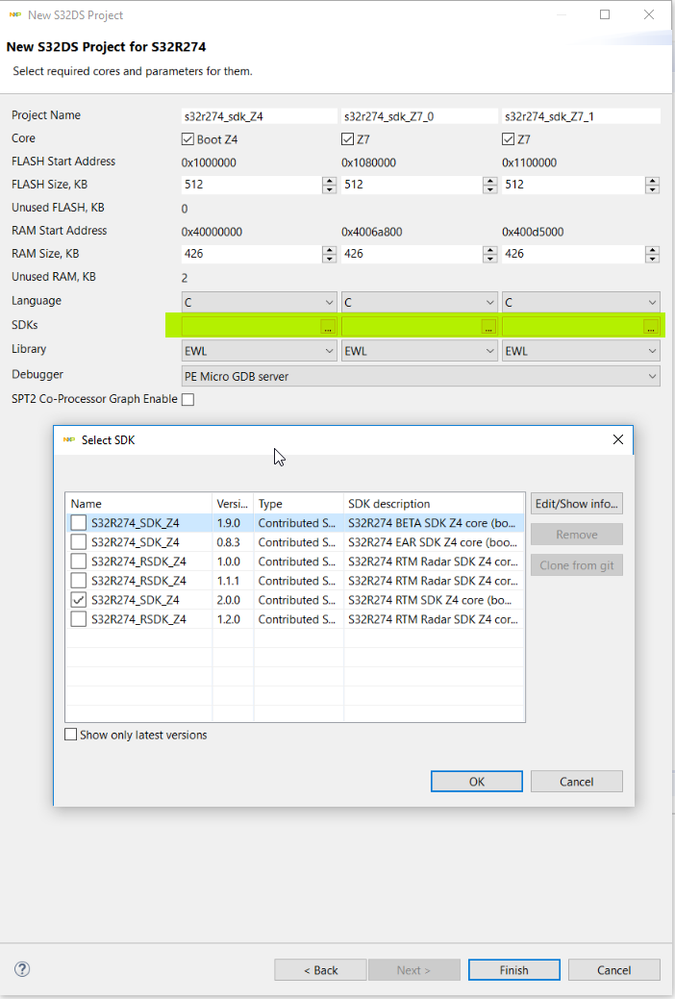The height and width of the screenshot is (999, 675).
Task: Adjust RAM Size stepper for Z4 core
Action: [329, 254]
